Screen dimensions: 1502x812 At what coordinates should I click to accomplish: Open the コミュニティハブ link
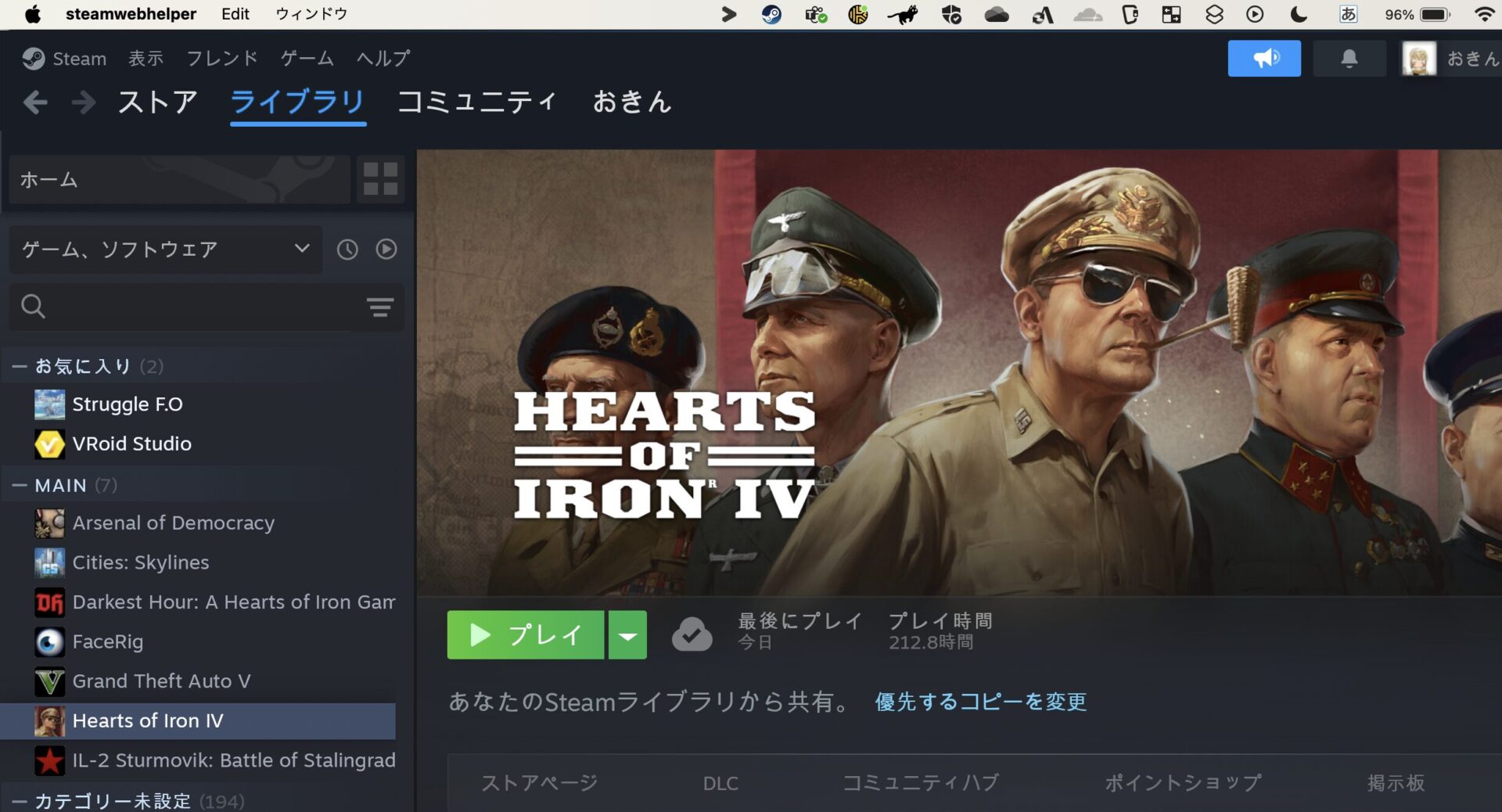(x=921, y=783)
